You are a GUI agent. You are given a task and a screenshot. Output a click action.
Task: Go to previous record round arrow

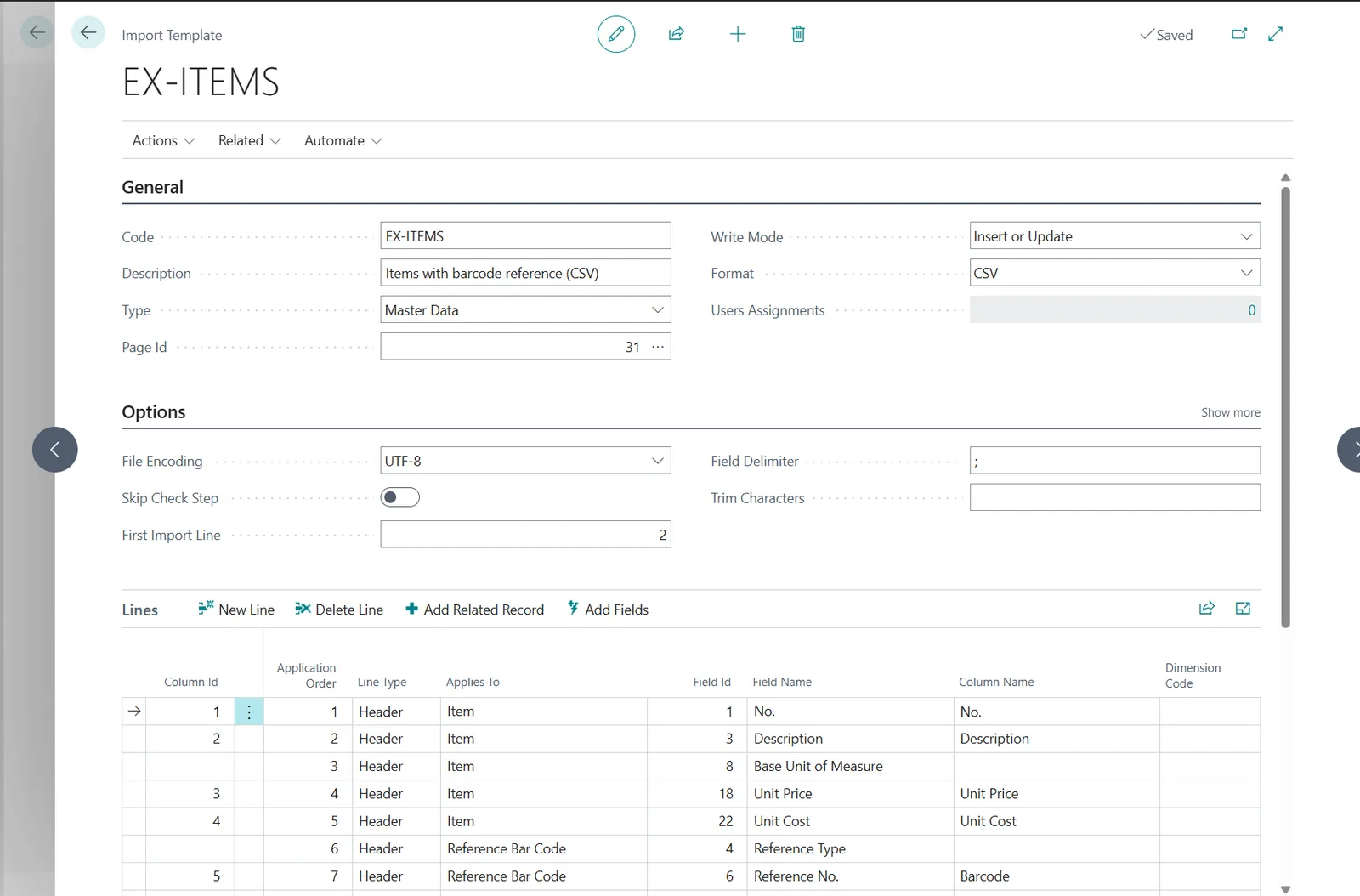click(x=55, y=450)
